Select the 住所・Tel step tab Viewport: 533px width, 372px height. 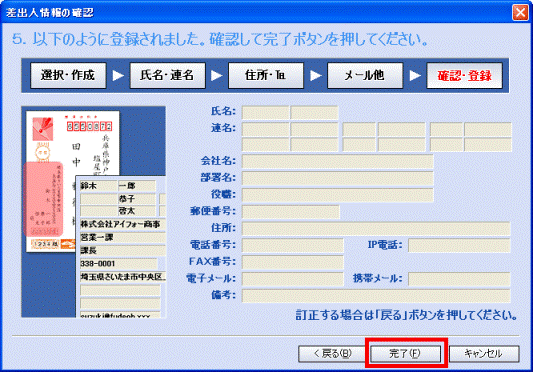coord(266,75)
